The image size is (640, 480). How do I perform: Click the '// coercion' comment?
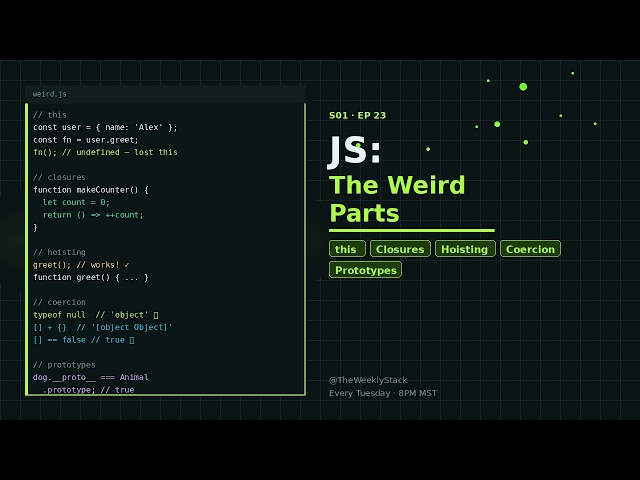pyautogui.click(x=59, y=302)
